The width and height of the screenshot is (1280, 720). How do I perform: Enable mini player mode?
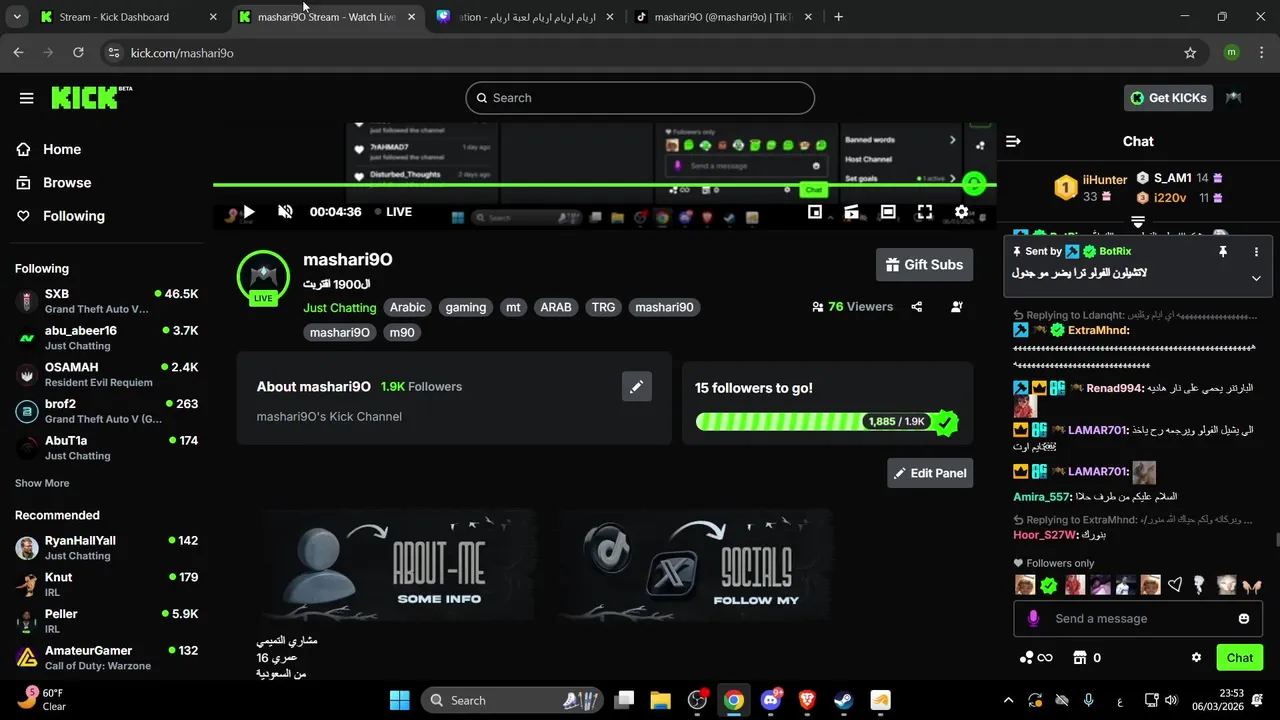point(815,212)
